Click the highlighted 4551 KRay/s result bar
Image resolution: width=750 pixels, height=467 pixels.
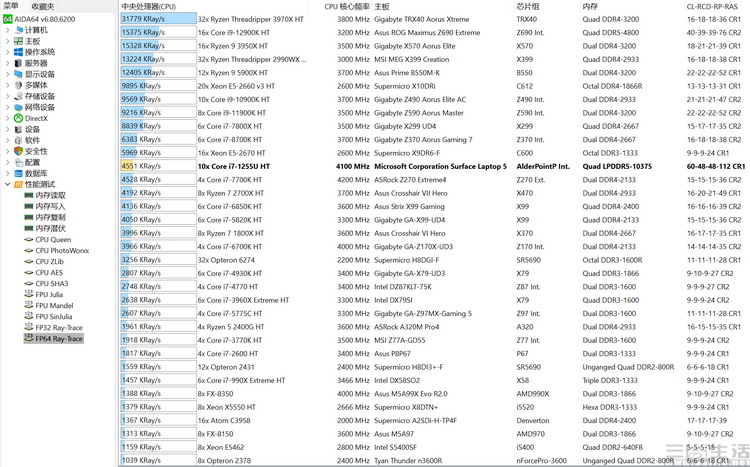(x=158, y=167)
